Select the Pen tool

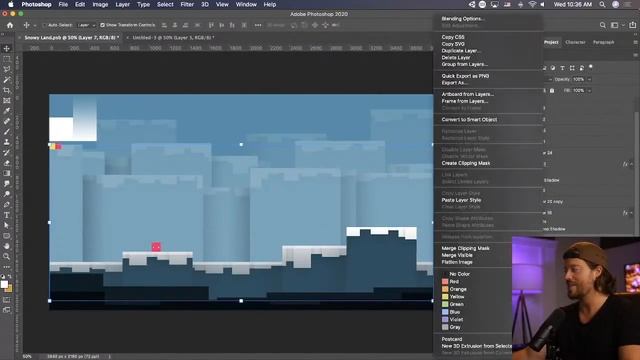[x=7, y=204]
